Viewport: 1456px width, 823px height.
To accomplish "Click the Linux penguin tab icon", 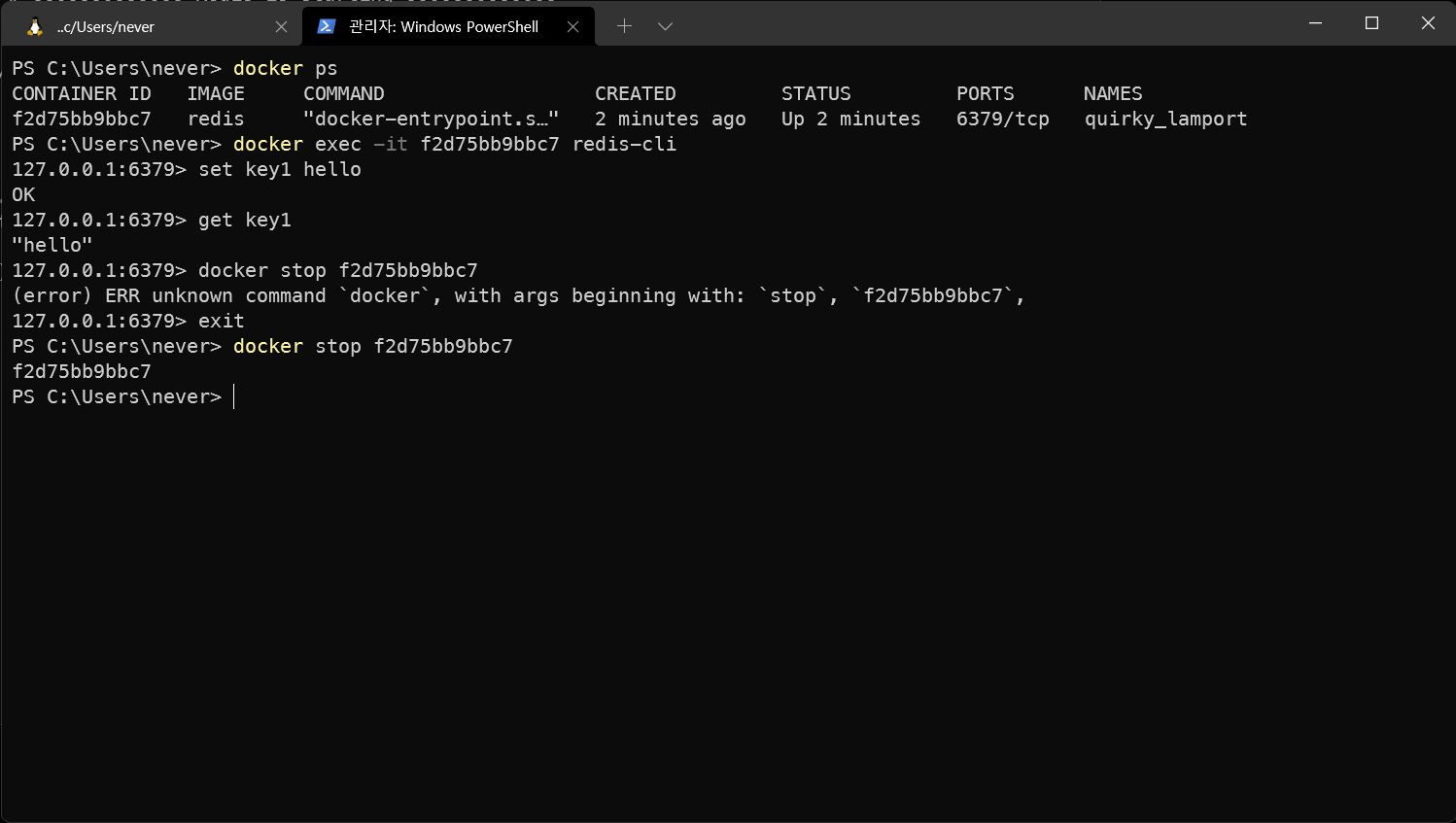I will click(35, 27).
